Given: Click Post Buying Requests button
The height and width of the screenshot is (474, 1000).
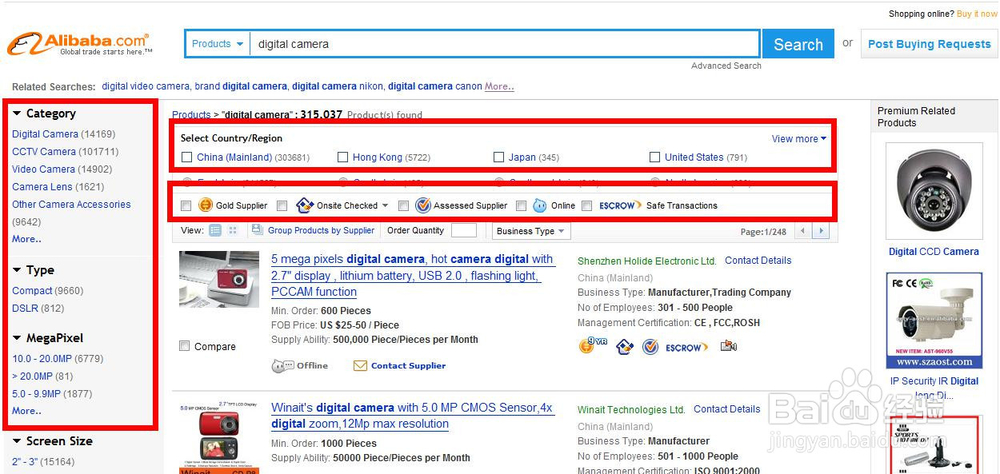Looking at the screenshot, I should (x=929, y=44).
